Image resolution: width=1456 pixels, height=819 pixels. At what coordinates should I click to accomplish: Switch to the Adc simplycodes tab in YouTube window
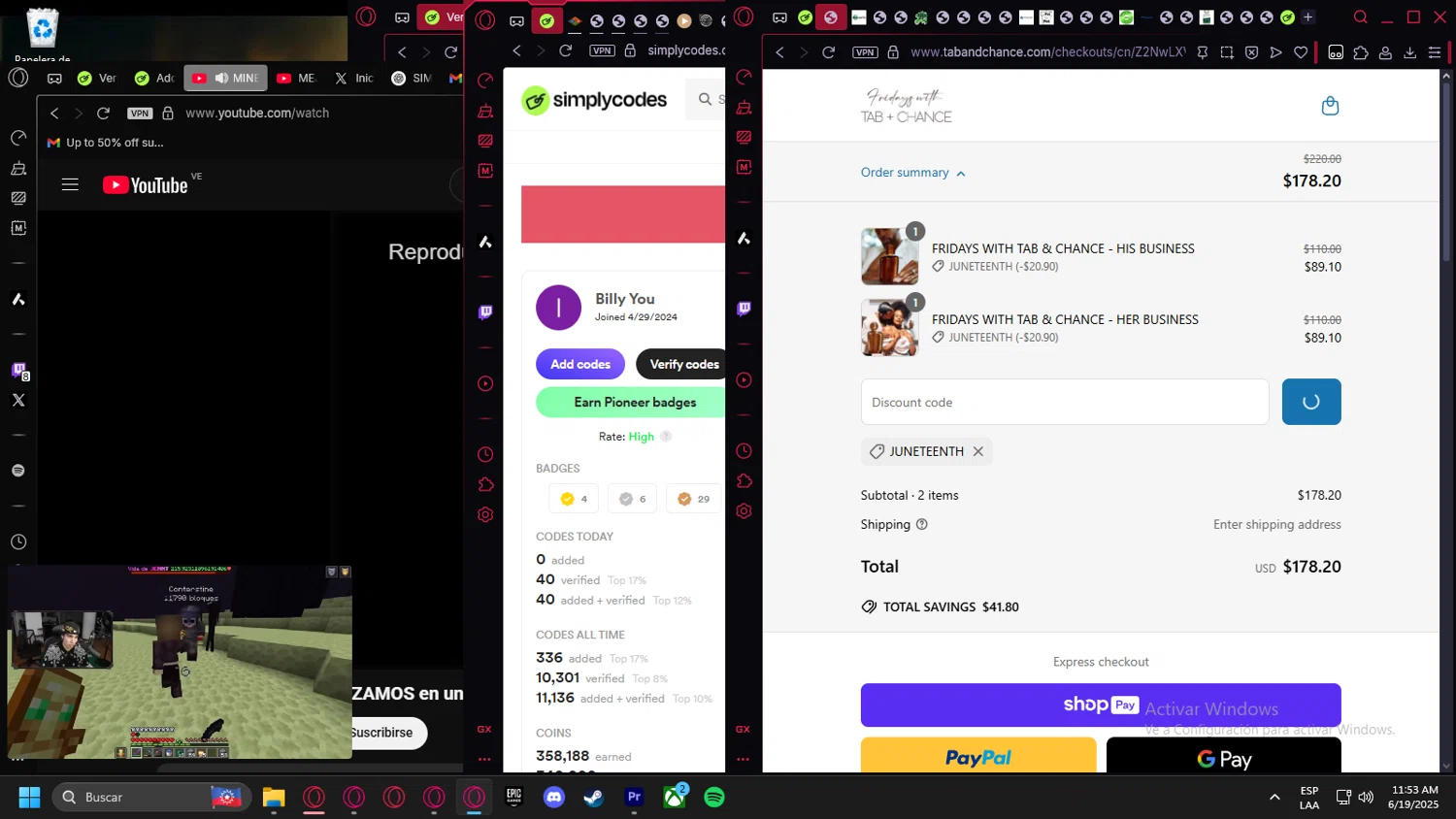pyautogui.click(x=154, y=79)
